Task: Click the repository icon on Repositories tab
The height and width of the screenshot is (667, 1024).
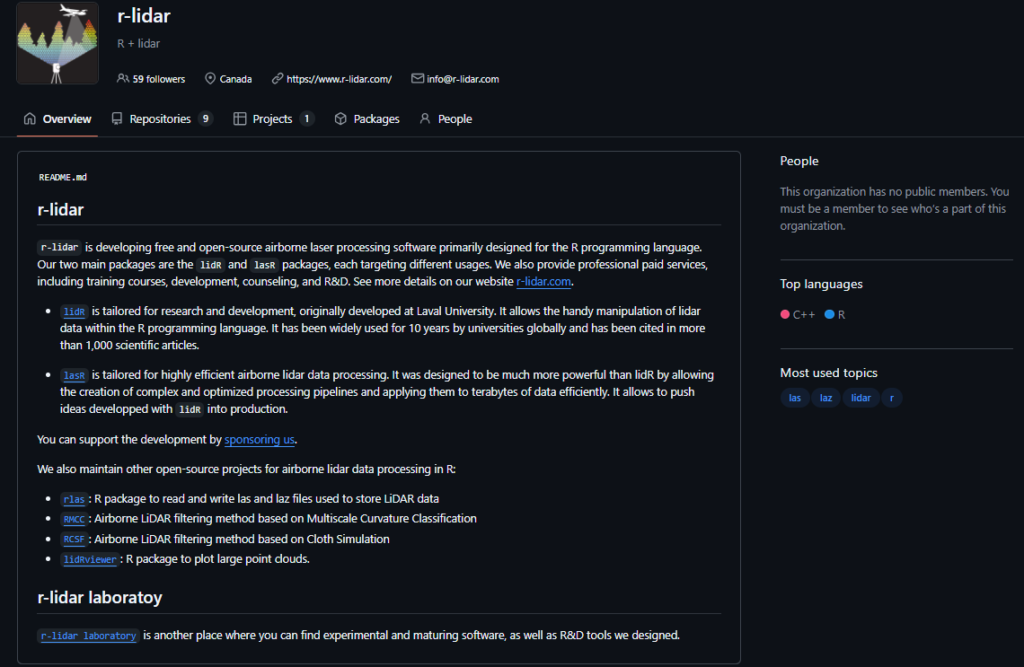Action: point(118,119)
